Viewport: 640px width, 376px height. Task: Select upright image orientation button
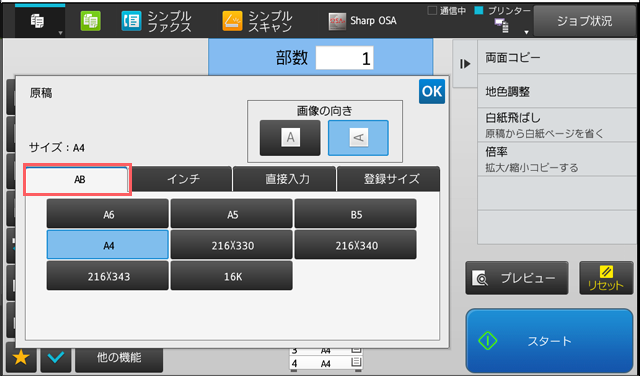point(290,138)
